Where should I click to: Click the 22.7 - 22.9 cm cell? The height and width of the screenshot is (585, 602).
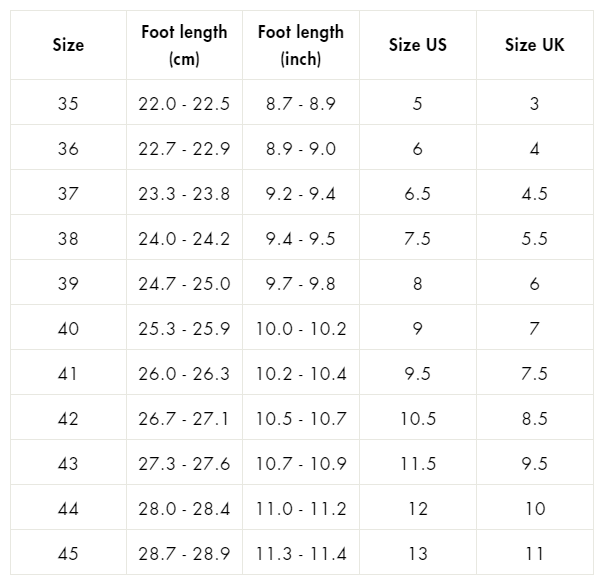click(184, 149)
